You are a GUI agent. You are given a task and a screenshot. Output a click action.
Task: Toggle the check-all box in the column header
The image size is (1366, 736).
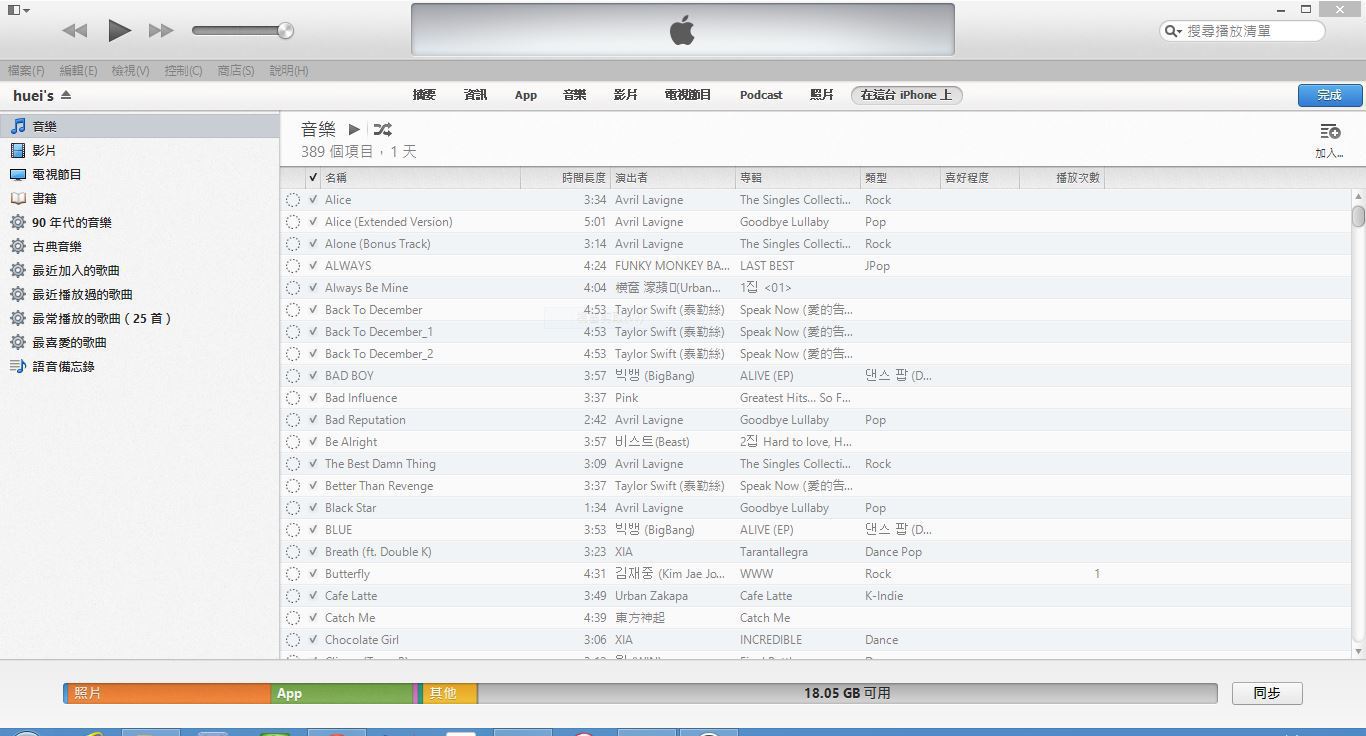[313, 177]
